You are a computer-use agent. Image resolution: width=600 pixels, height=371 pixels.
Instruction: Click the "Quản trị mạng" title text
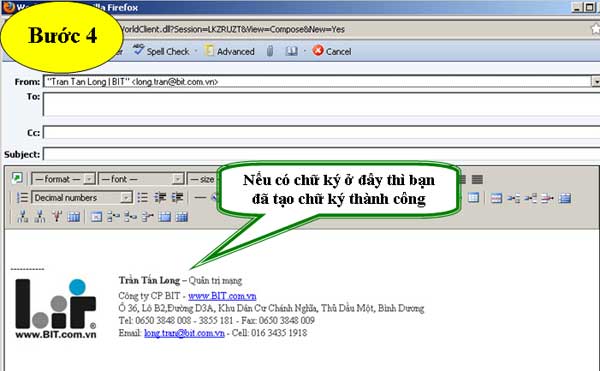pyautogui.click(x=215, y=281)
